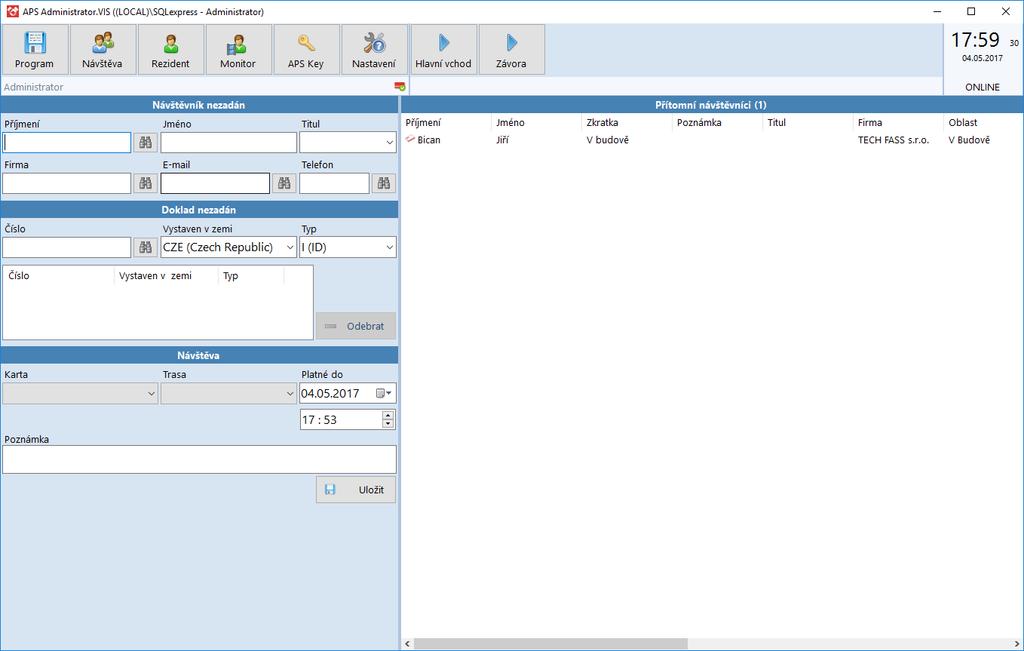Viewport: 1024px width, 651px height.
Task: Open the Platné do calendar picker icon
Action: coord(383,393)
